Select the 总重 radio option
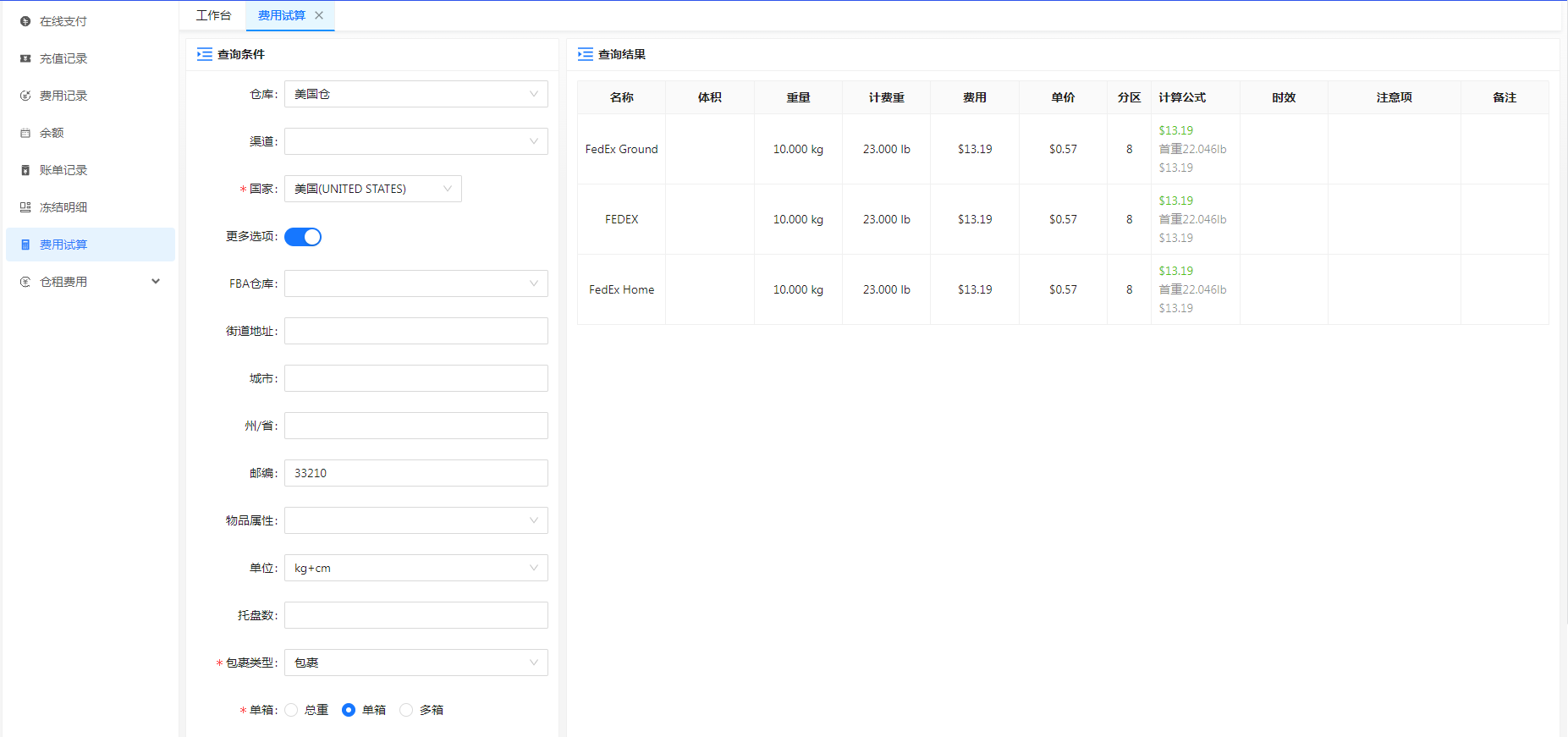1568x737 pixels. [292, 710]
